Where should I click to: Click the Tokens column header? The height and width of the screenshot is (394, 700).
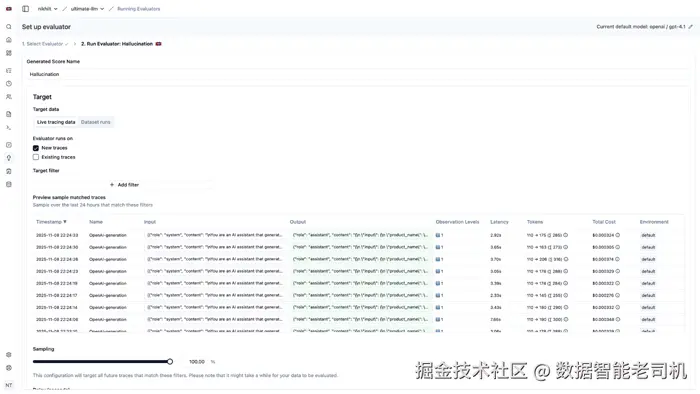tap(535, 222)
